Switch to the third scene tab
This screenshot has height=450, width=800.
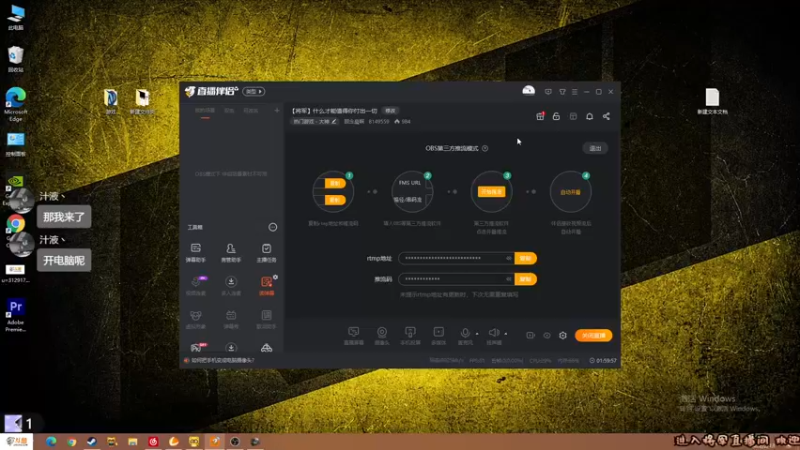[x=251, y=111]
